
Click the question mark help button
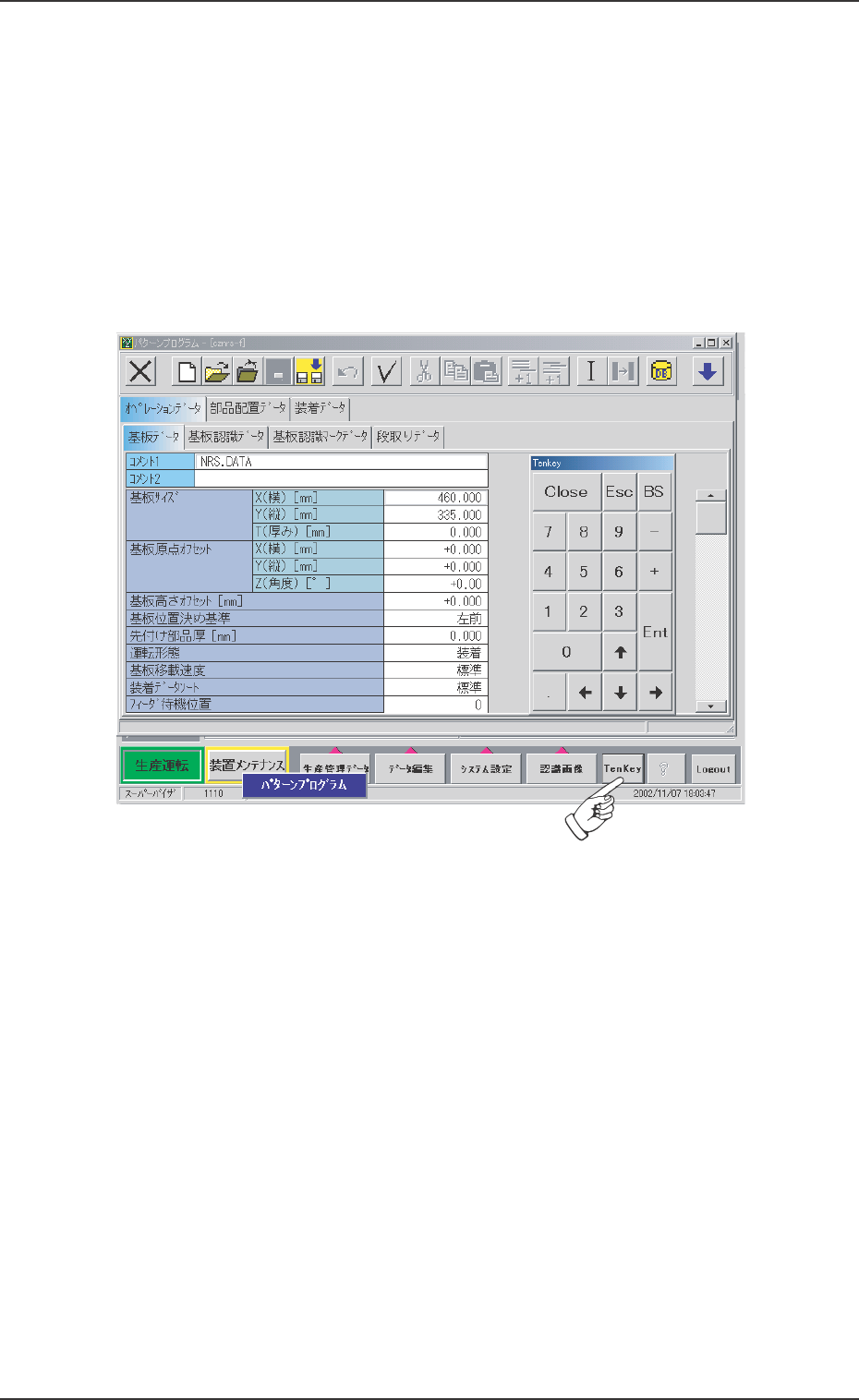(x=664, y=768)
